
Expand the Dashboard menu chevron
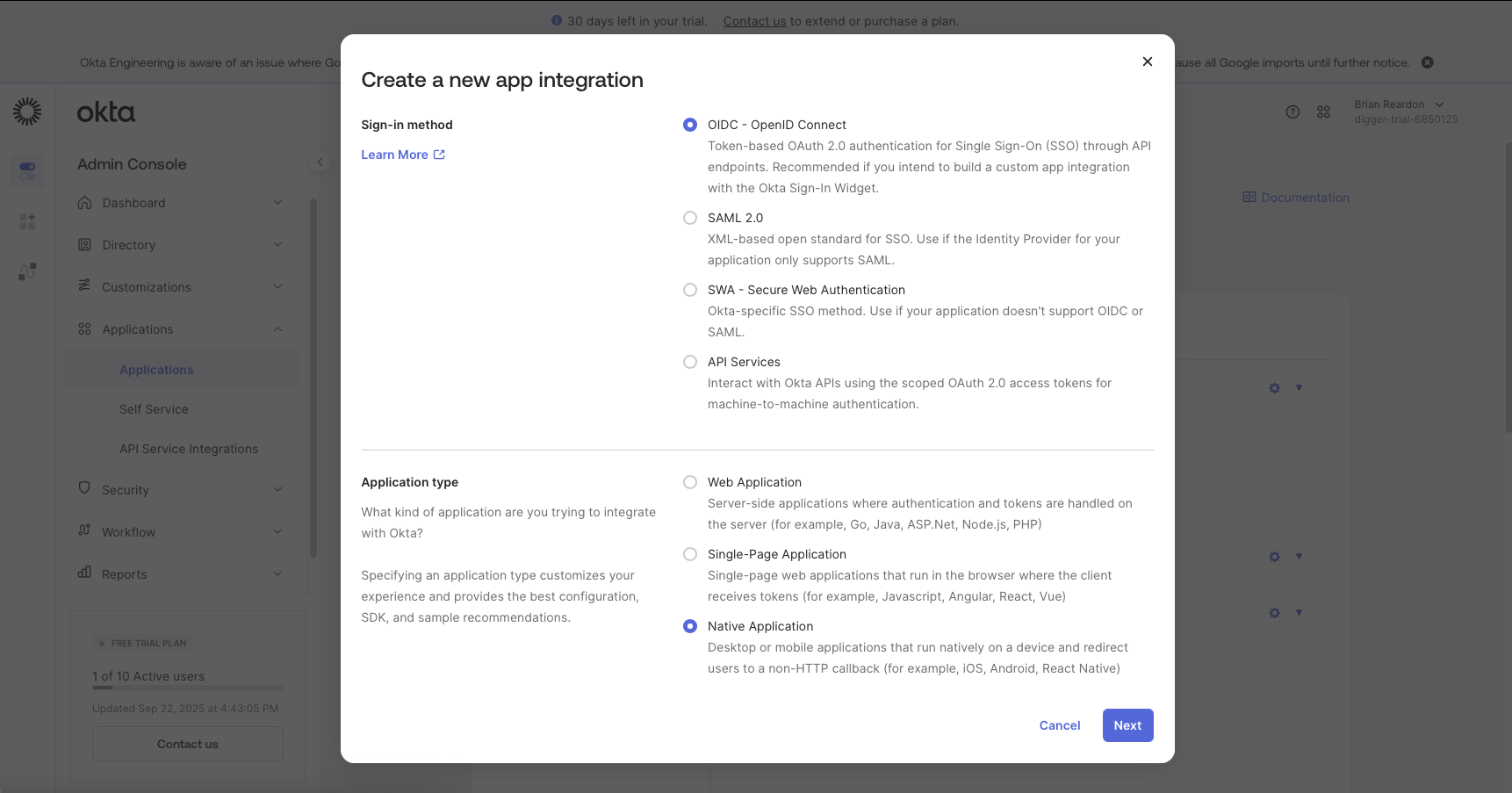277,203
